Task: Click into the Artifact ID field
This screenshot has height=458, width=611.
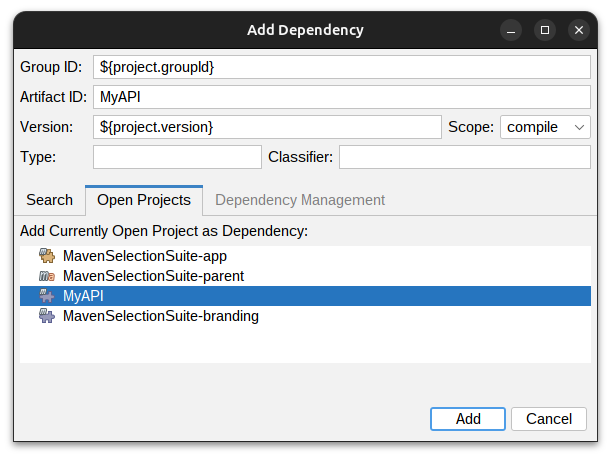Action: [x=342, y=97]
